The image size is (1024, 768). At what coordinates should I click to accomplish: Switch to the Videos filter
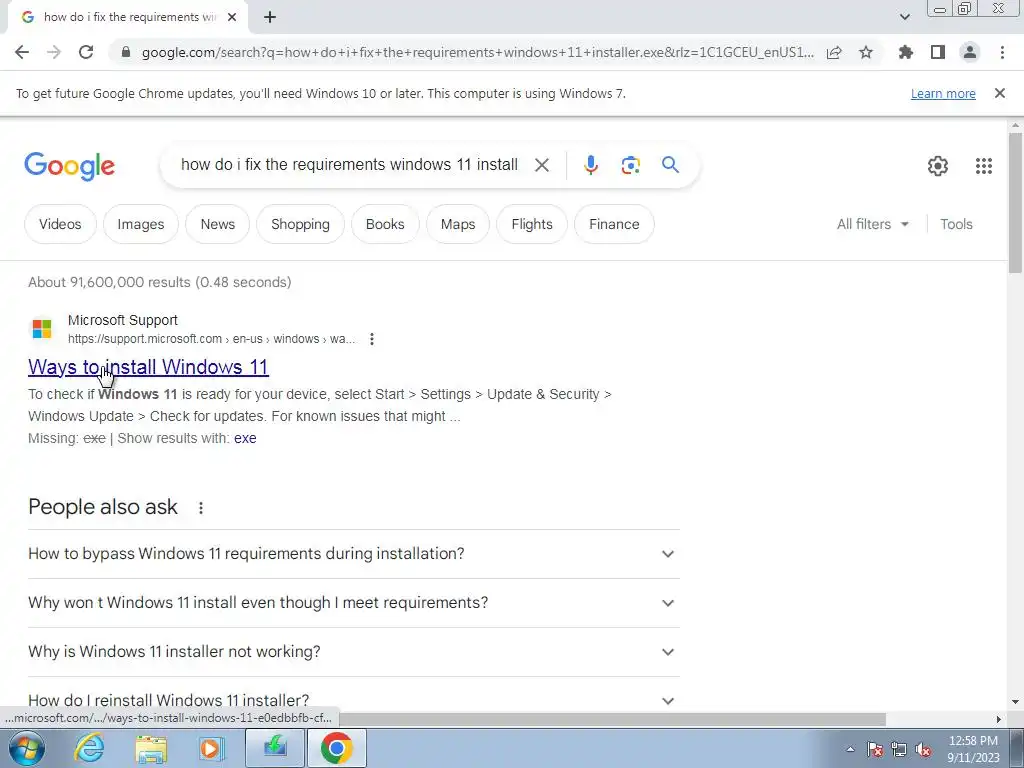(x=60, y=224)
